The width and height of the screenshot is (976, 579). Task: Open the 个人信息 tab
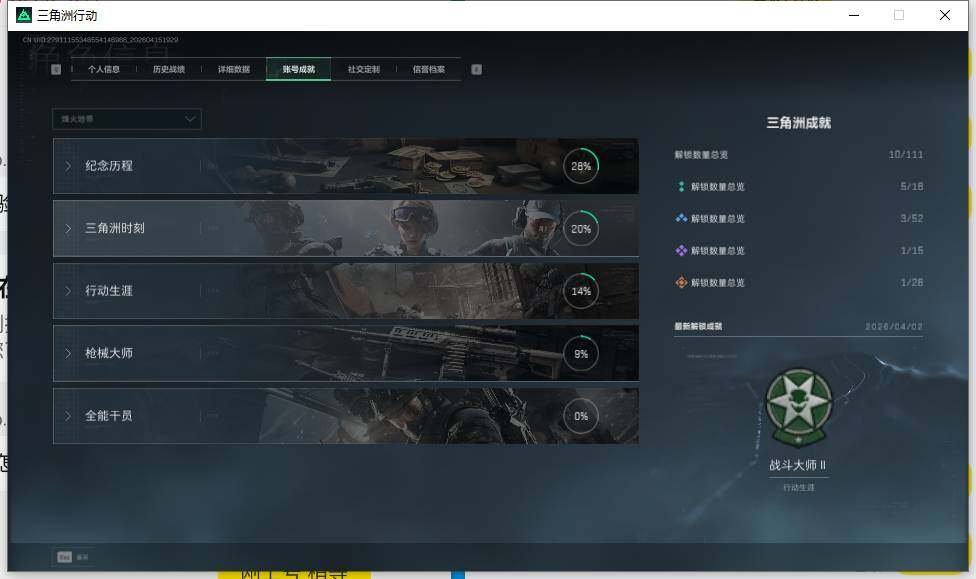tap(103, 69)
